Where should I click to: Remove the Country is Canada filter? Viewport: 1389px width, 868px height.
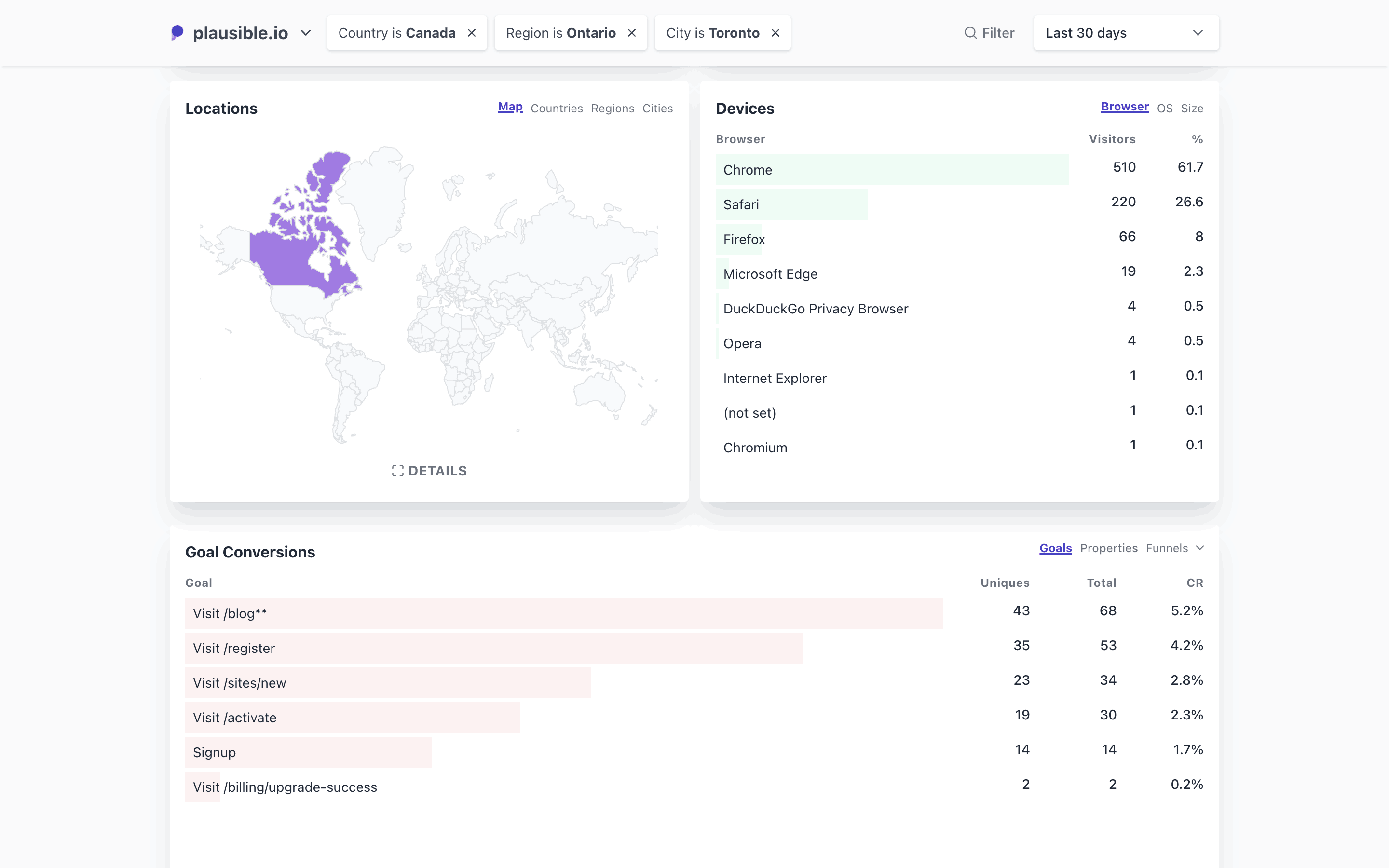click(x=472, y=33)
